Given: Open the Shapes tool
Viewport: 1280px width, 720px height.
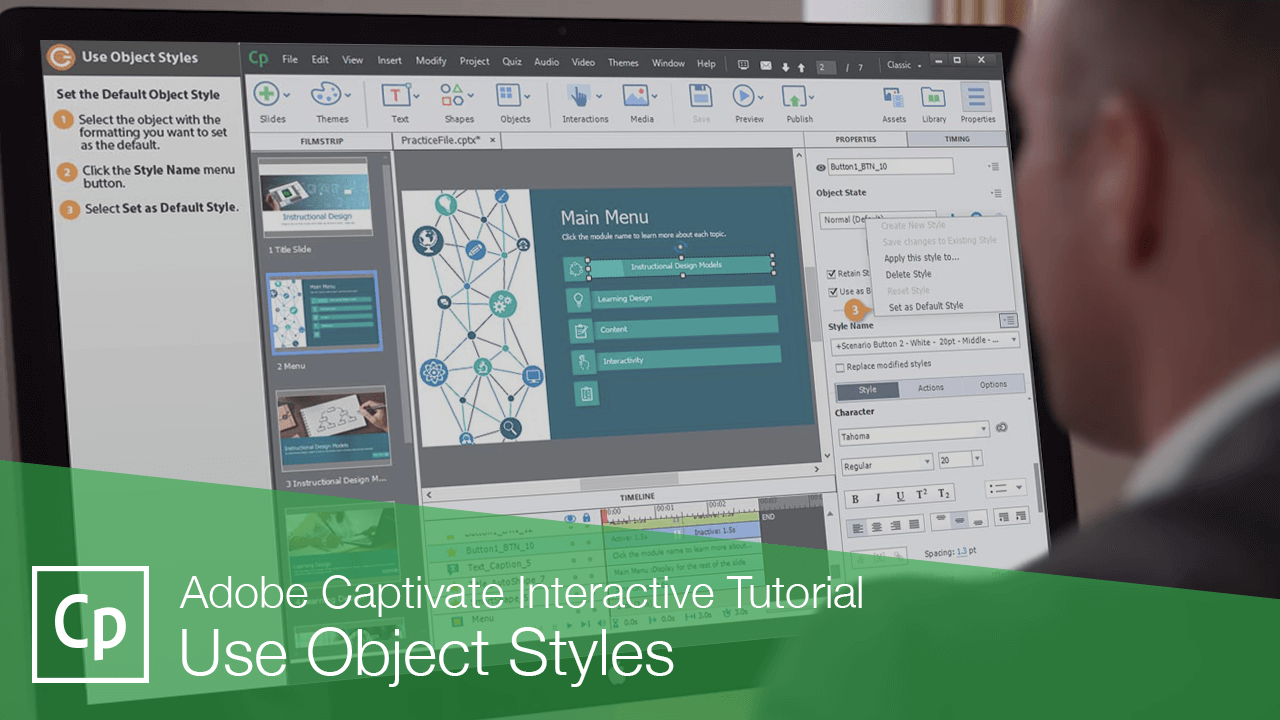Looking at the screenshot, I should [x=452, y=97].
